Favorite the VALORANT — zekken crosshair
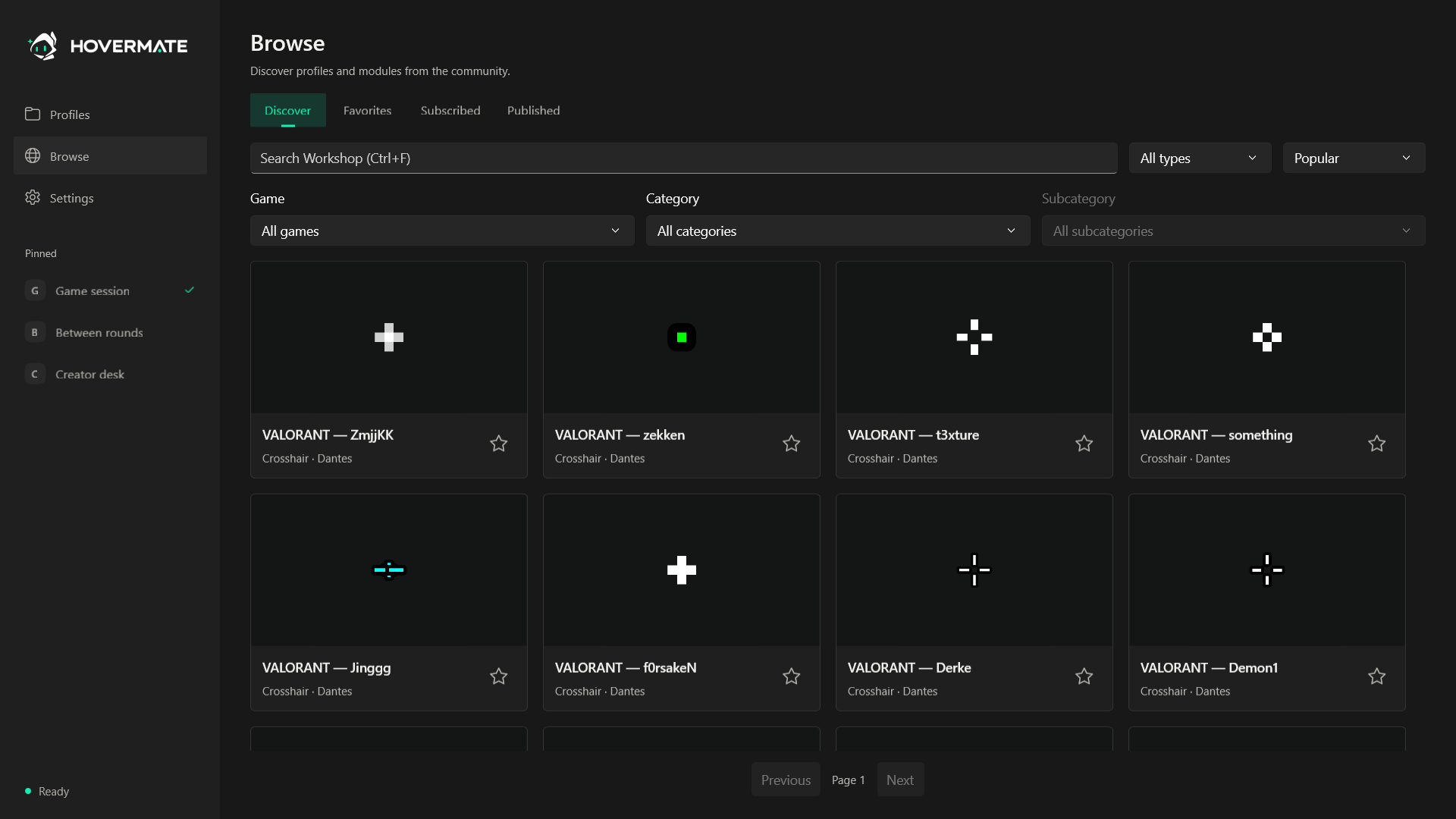Screen dimensions: 1456x819 coord(791,444)
